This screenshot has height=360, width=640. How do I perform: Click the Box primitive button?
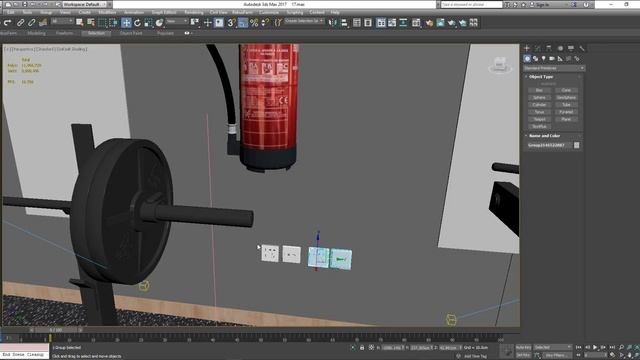click(539, 90)
